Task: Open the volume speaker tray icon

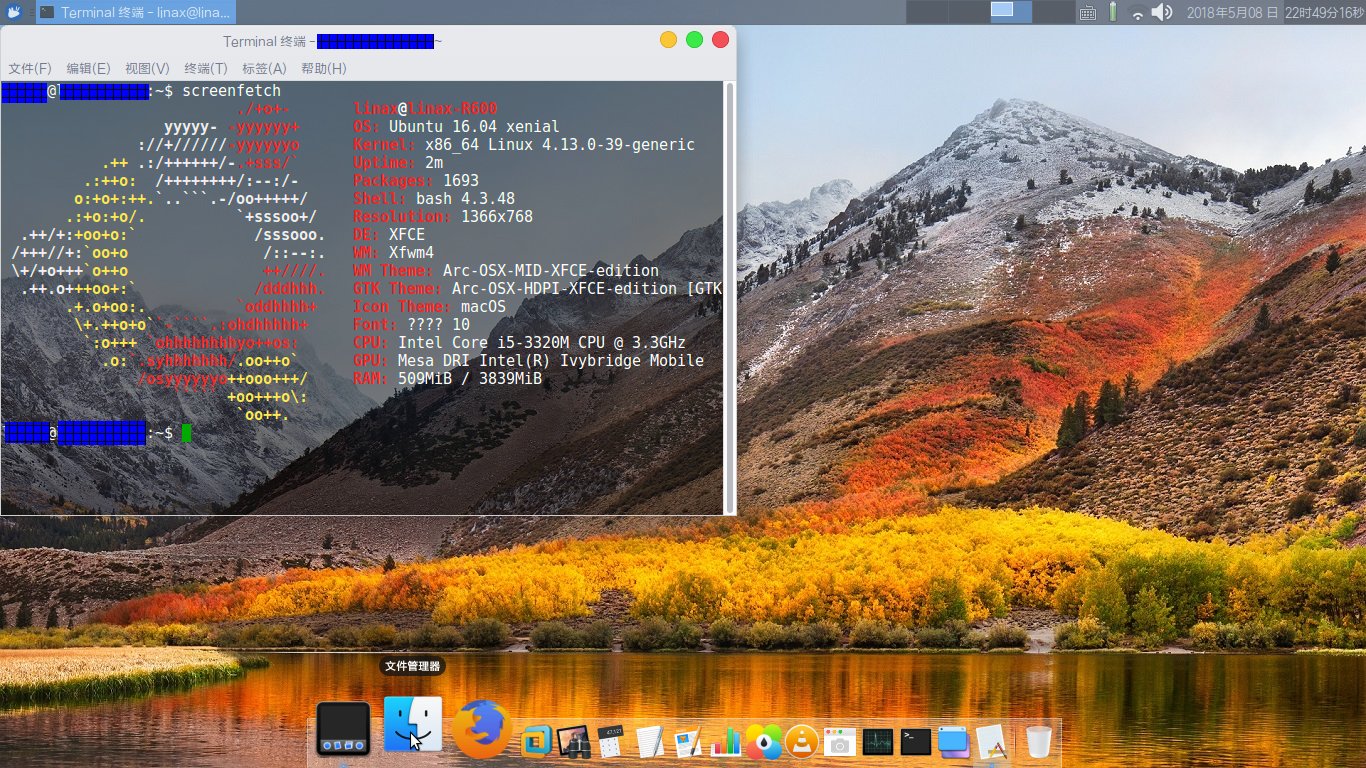Action: click(1161, 12)
